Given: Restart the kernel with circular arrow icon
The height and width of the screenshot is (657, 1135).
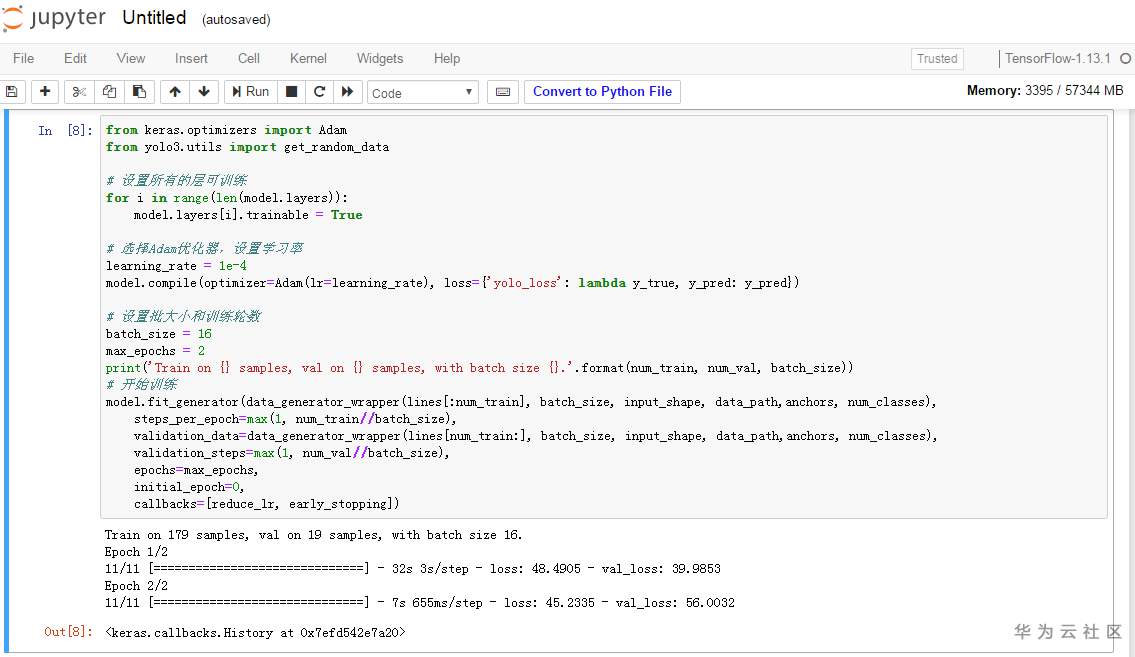Looking at the screenshot, I should click(x=320, y=92).
